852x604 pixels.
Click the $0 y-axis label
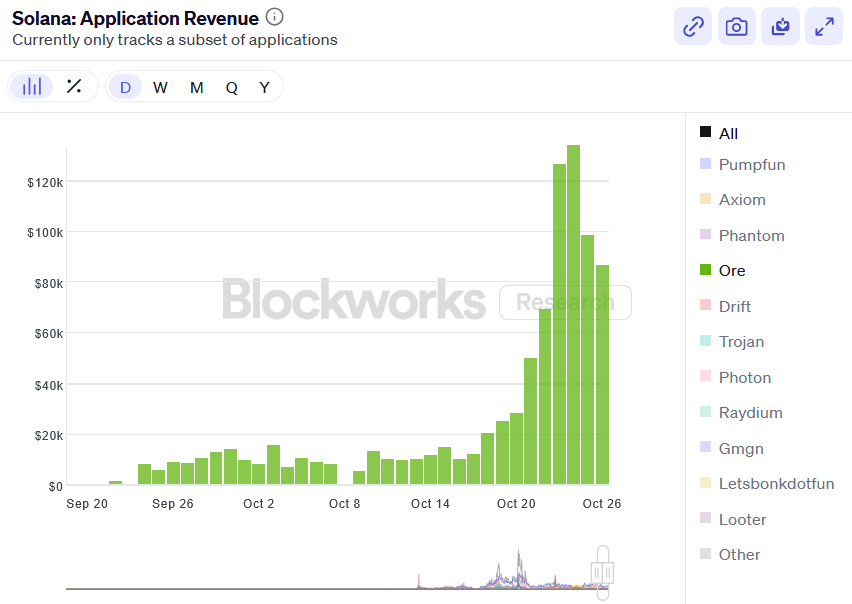[55, 487]
